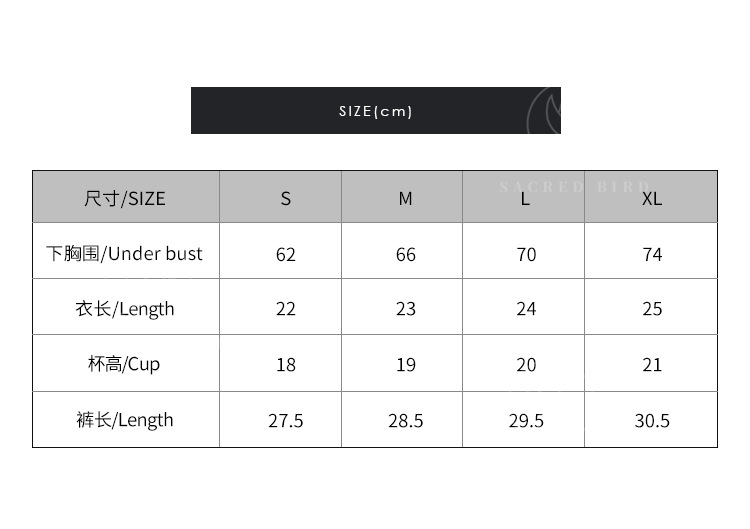This screenshot has width=750, height=529.
Task: Click the 衣长/Length row label
Action: tap(125, 308)
